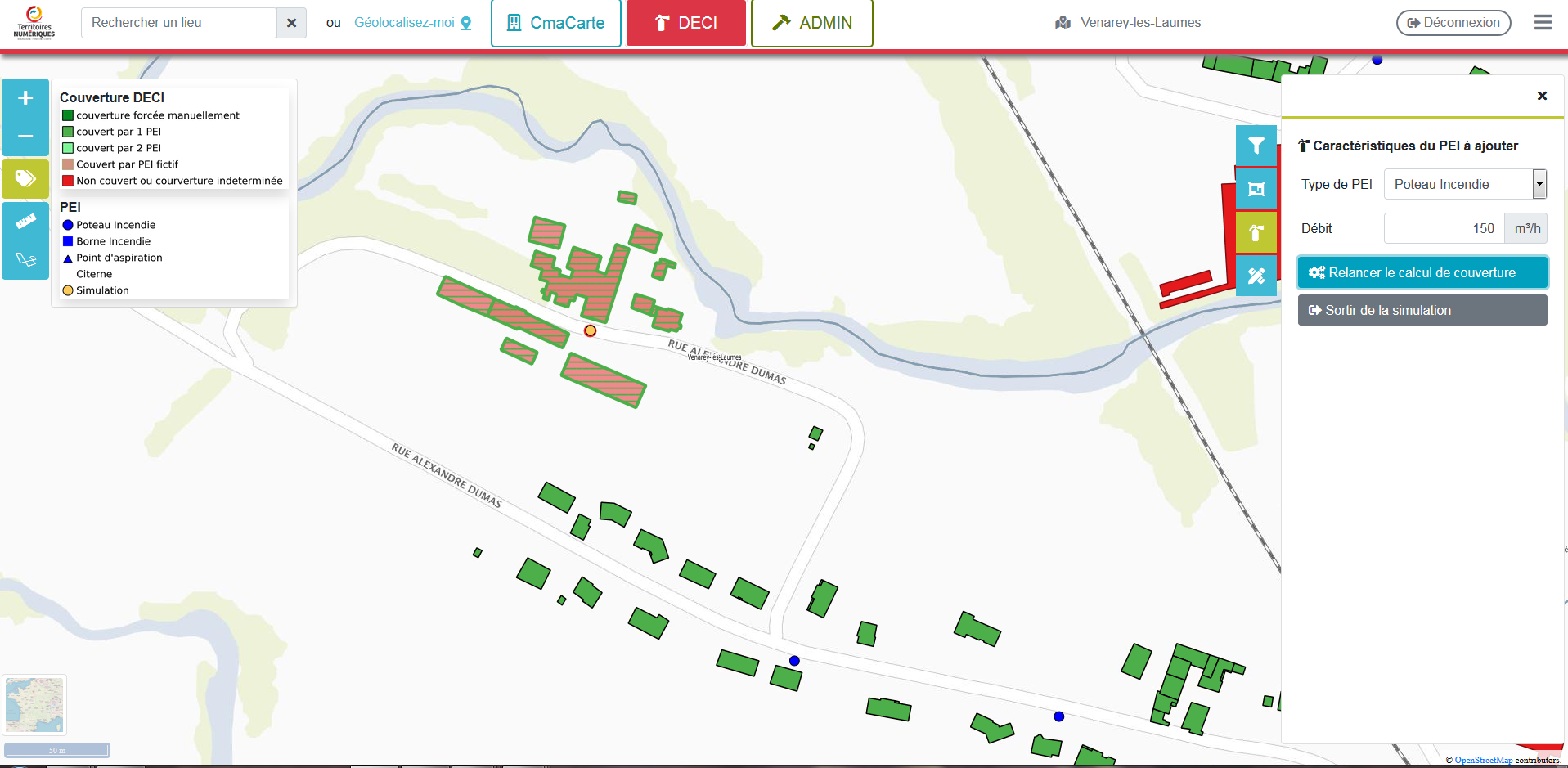Click Relancer le calcul de couverture
Viewport: 1568px width, 768px height.
tap(1422, 272)
